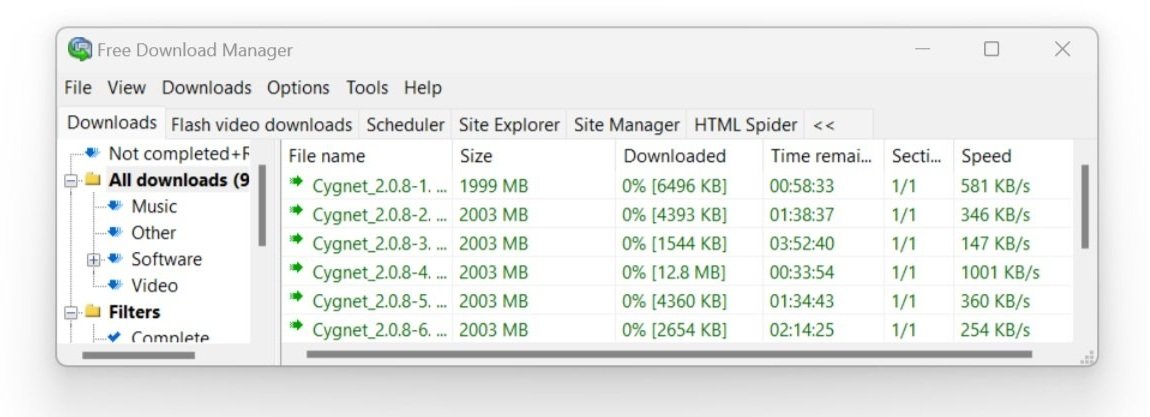Click the 0% [6496 KB] downloaded cell

point(674,186)
